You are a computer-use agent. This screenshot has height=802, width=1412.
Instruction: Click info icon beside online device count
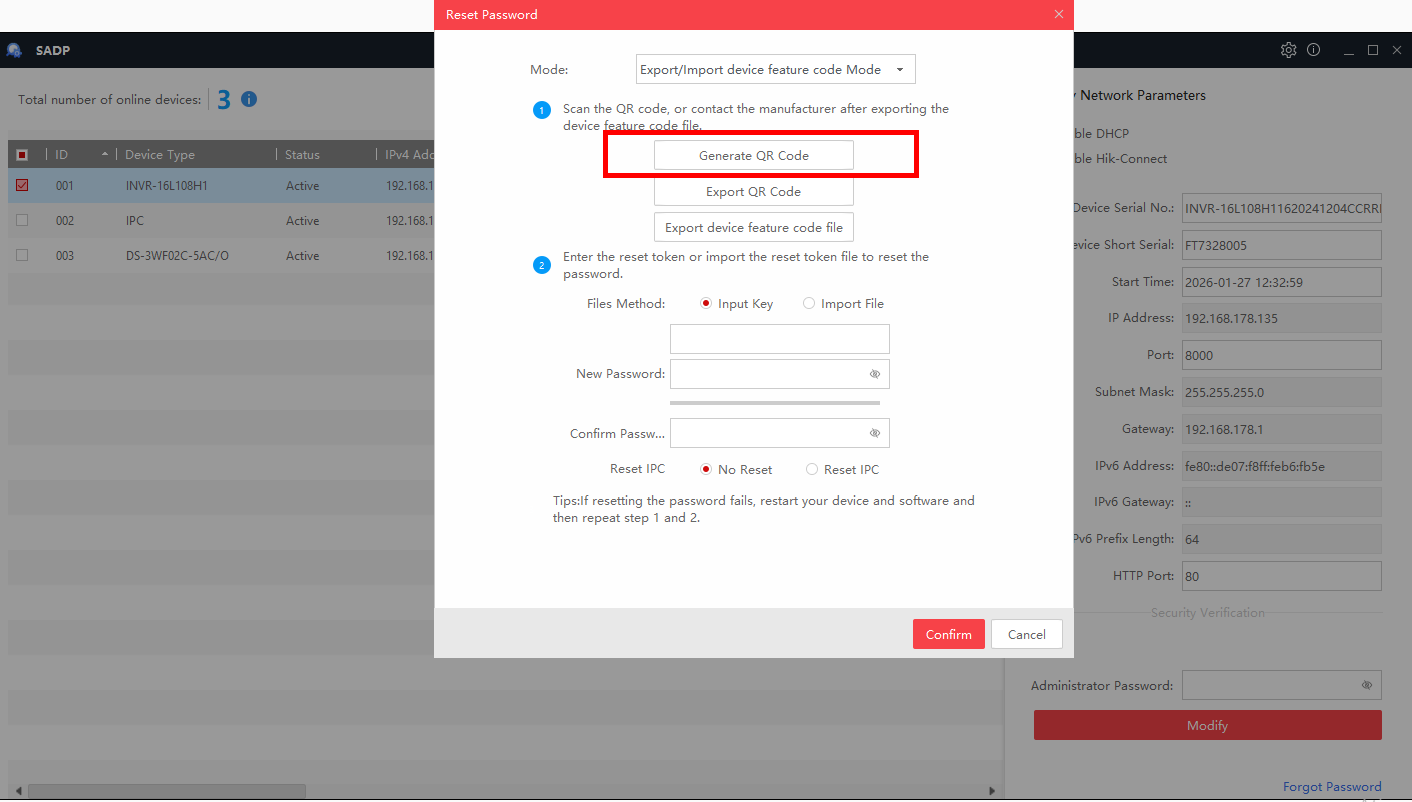249,99
